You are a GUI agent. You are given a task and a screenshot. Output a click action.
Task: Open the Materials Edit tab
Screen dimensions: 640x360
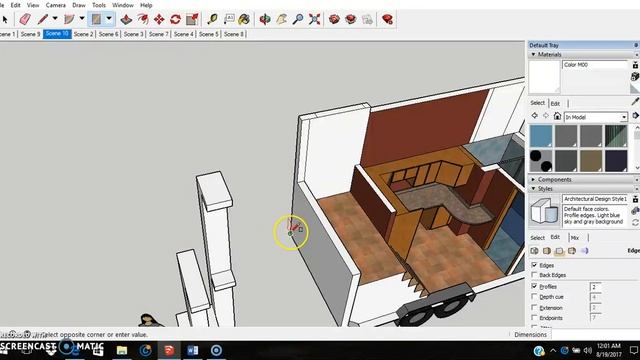coord(556,104)
